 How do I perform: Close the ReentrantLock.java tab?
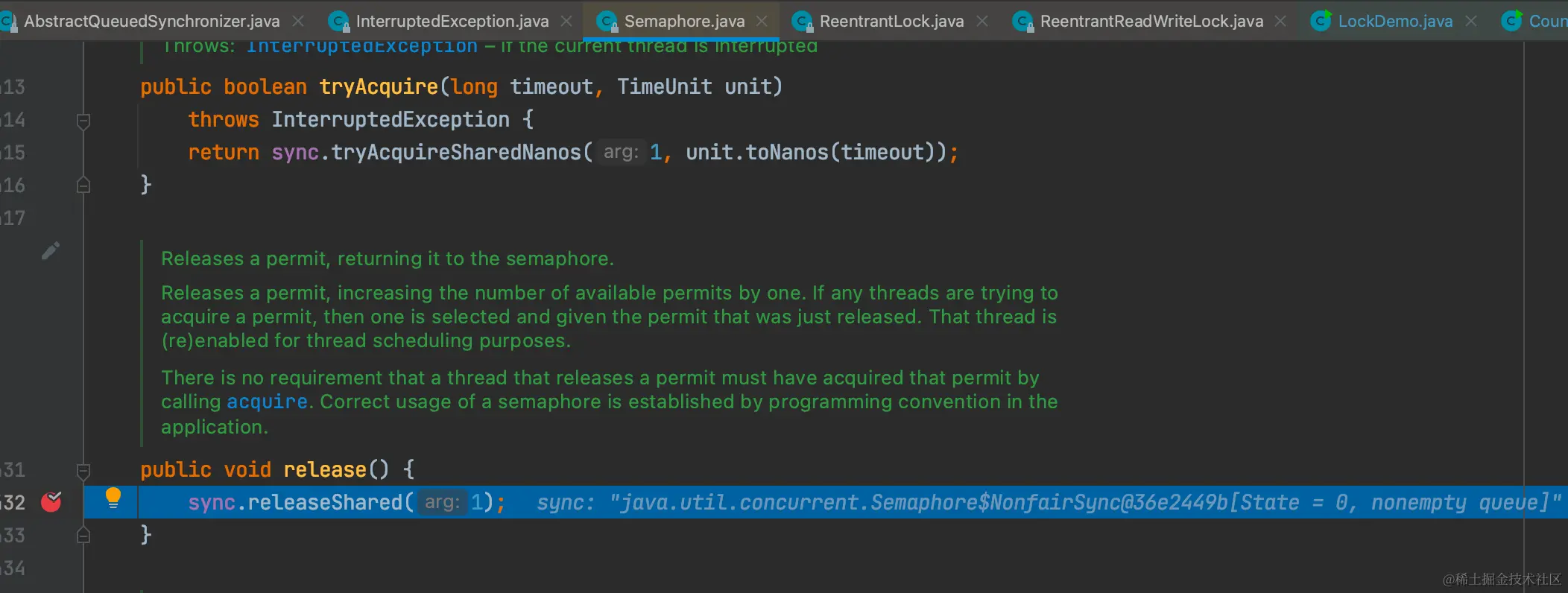pyautogui.click(x=982, y=21)
